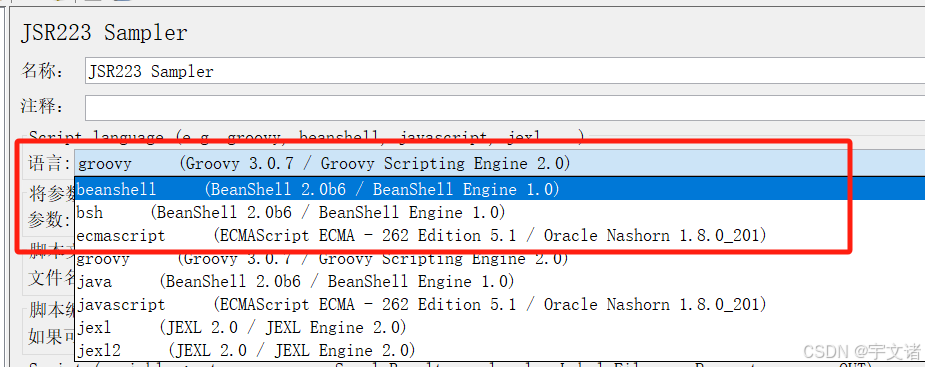The width and height of the screenshot is (925, 367).
Task: Click the Script language hint text
Action: [x=307, y=138]
